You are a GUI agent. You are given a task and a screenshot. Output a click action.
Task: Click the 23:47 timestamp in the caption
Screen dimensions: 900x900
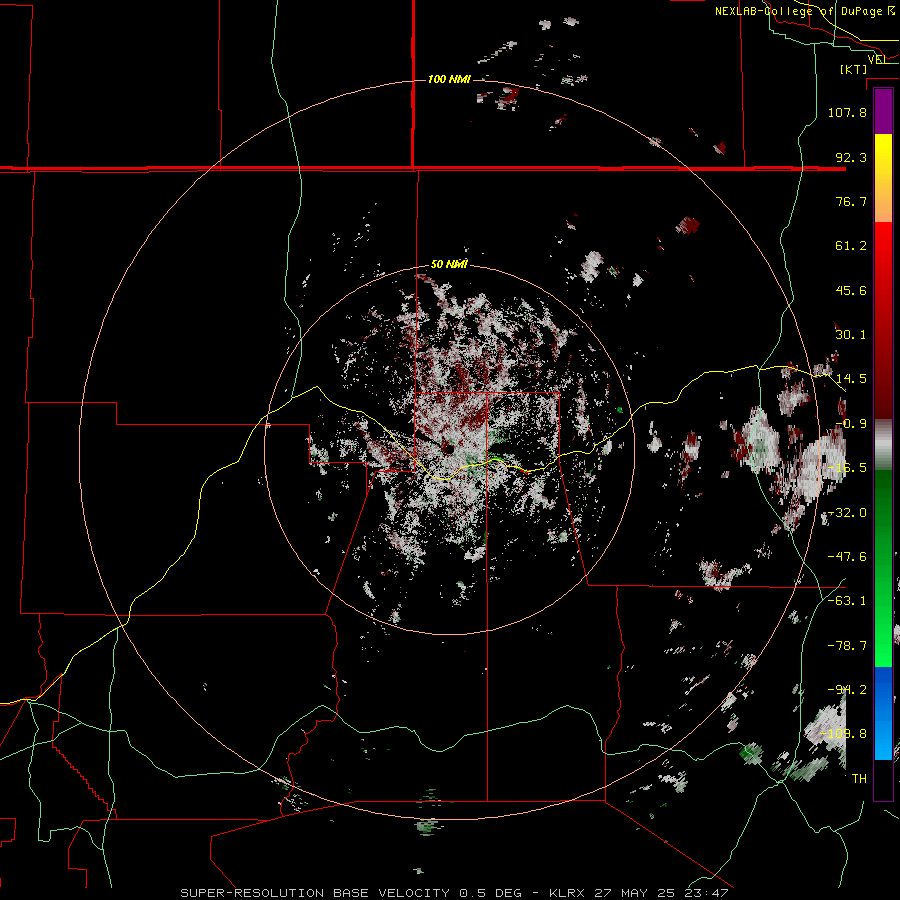[x=706, y=893]
